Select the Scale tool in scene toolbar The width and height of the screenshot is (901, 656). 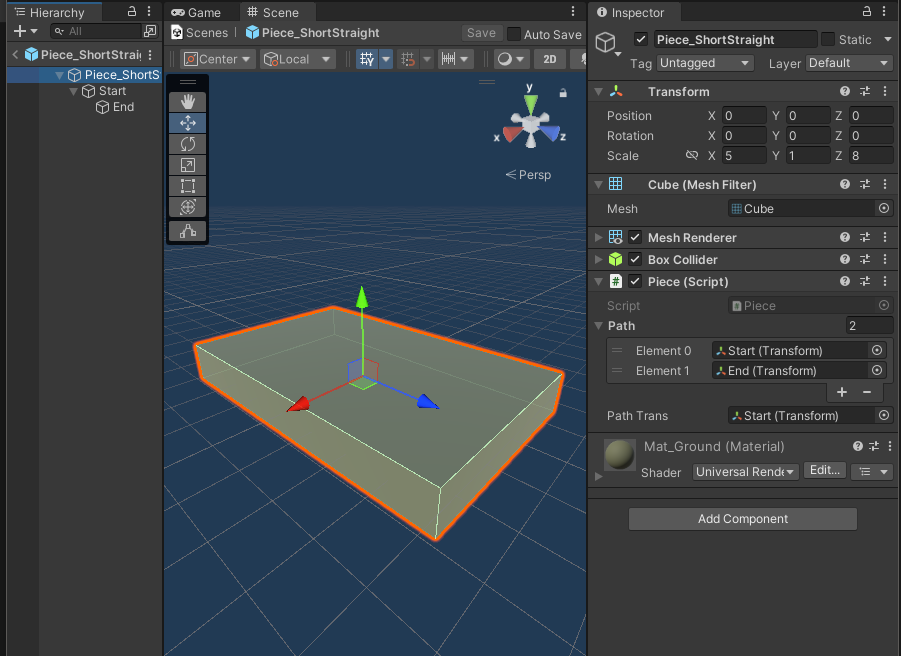(187, 165)
